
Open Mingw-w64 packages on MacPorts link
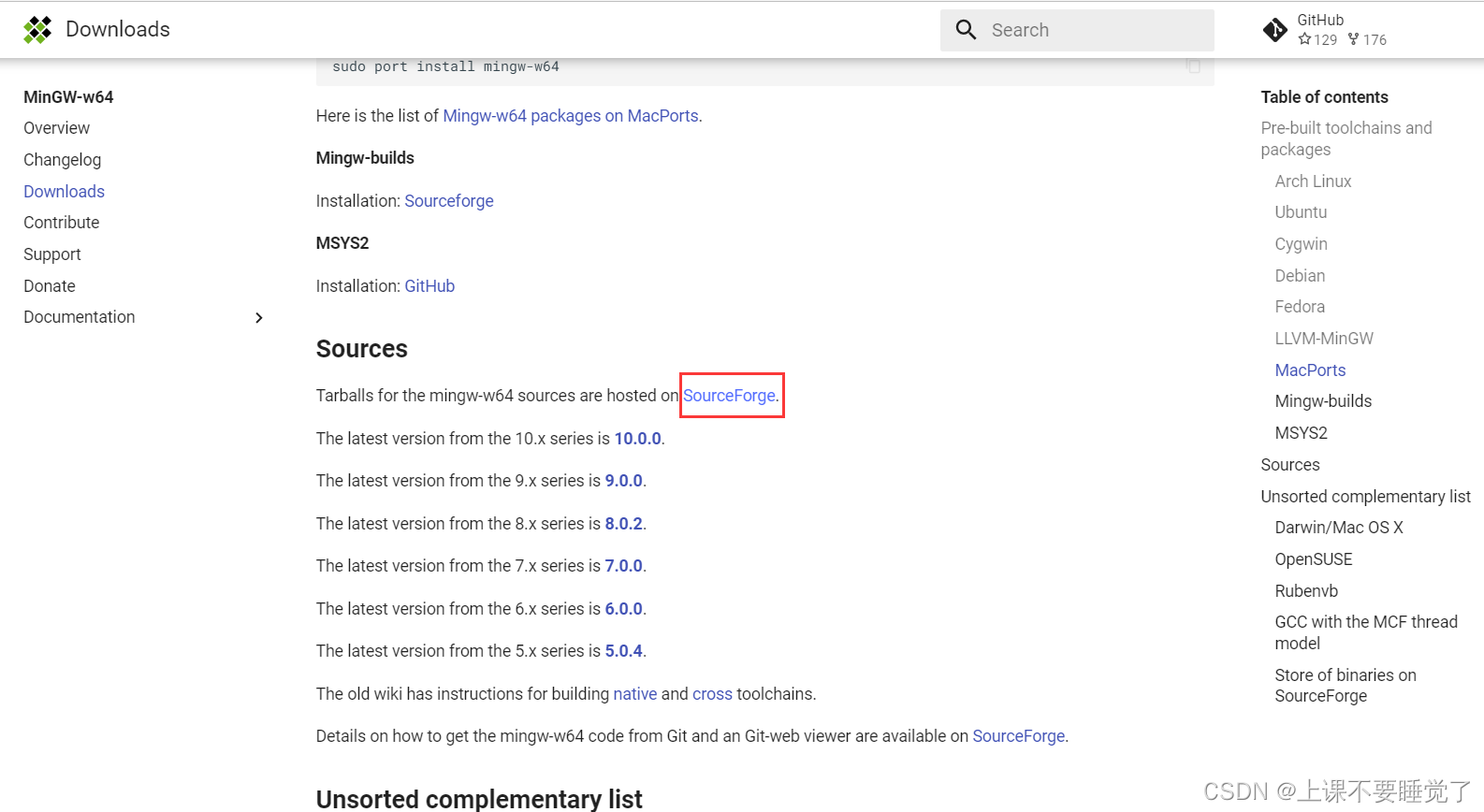(571, 116)
